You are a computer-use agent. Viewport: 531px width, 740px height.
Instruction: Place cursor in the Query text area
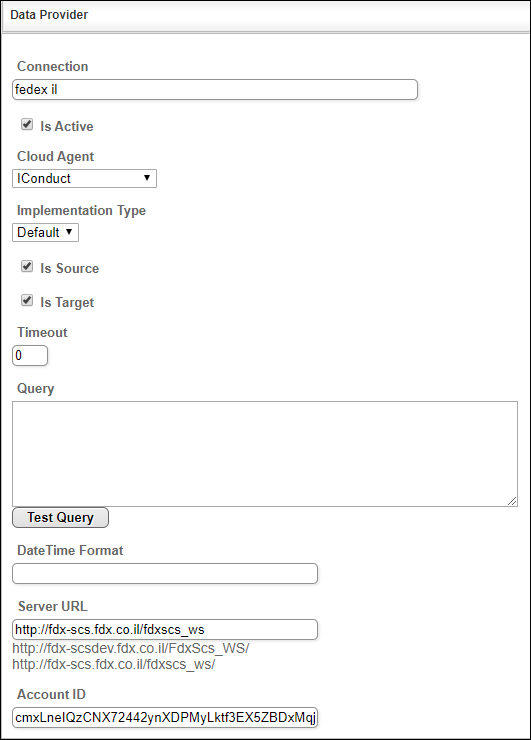[265, 454]
